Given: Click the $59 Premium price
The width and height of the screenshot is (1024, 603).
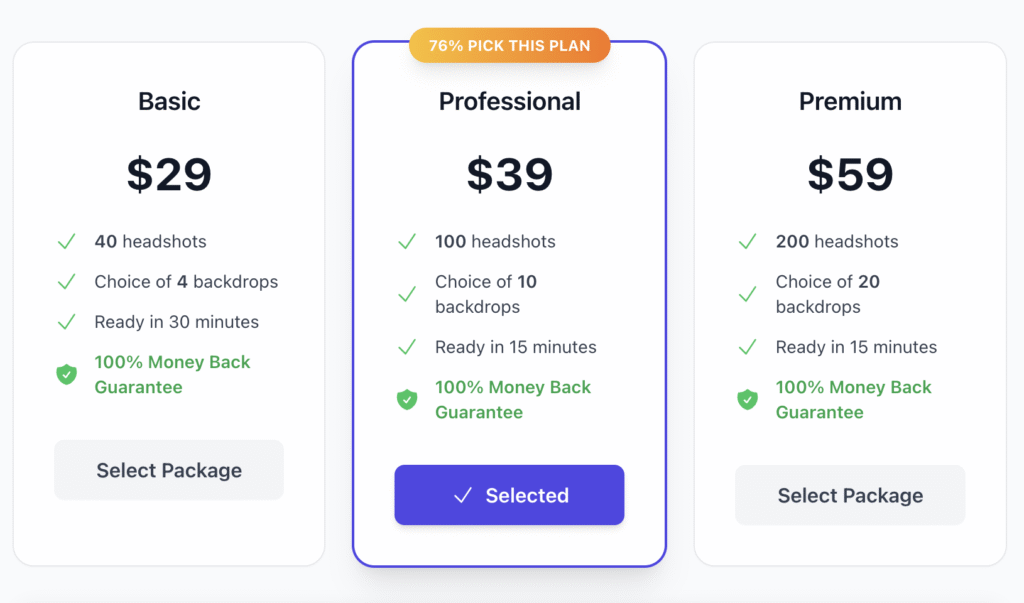Looking at the screenshot, I should [849, 175].
